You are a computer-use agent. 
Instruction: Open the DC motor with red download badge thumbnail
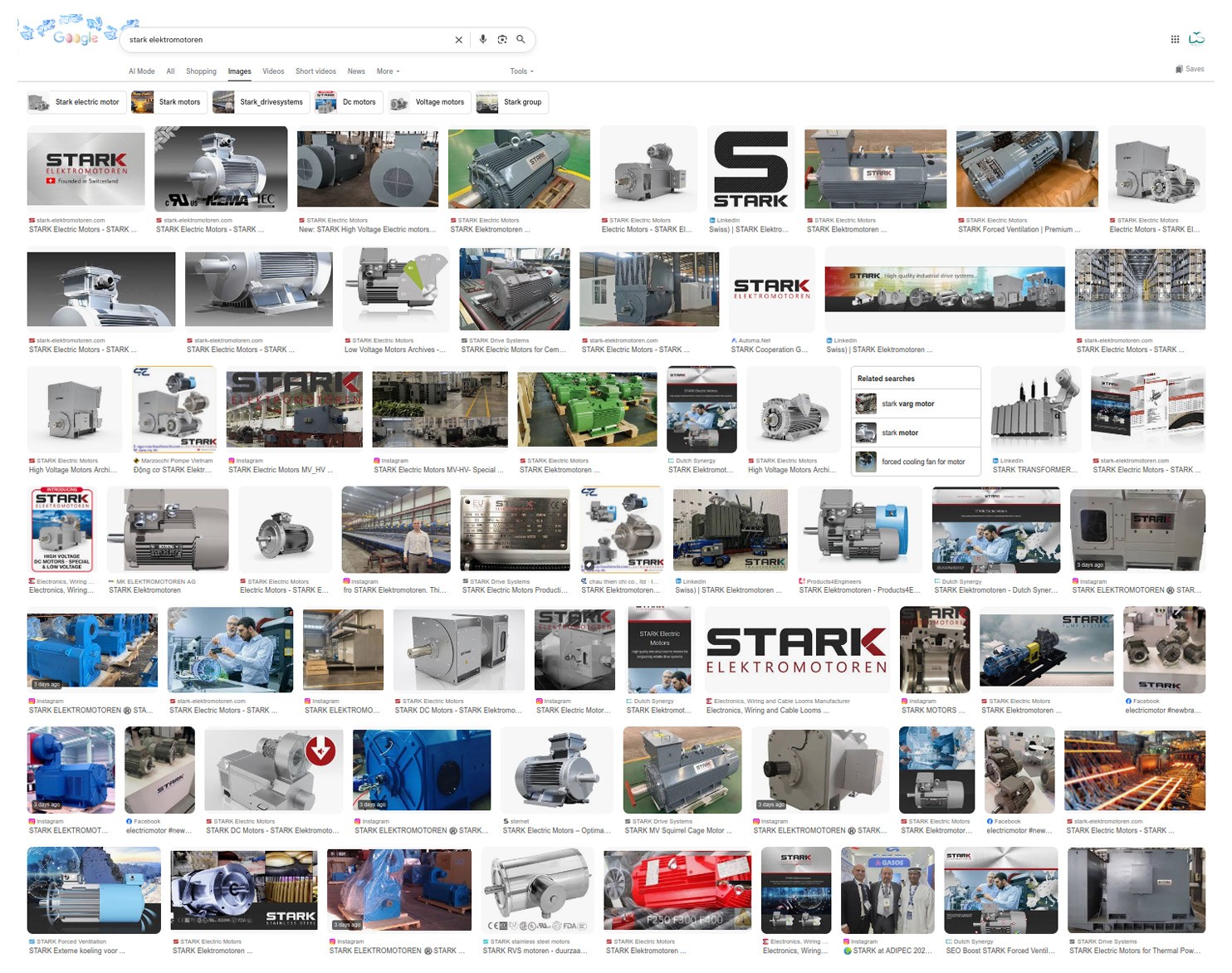click(273, 770)
